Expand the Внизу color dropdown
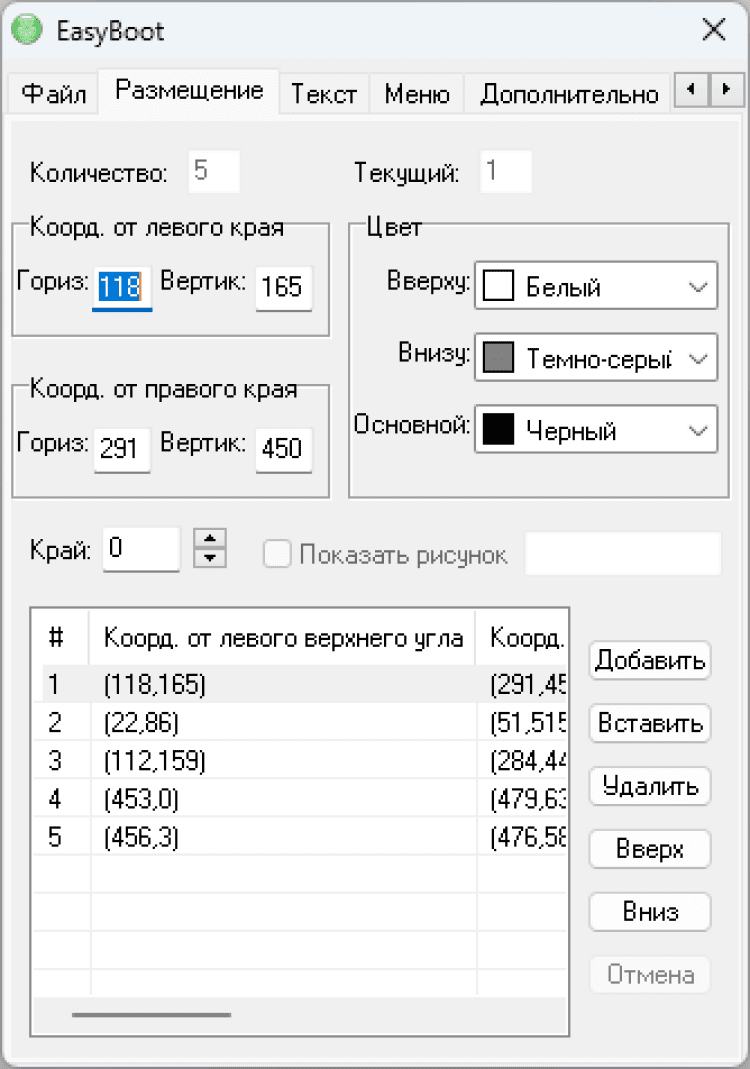Screen dimensions: 750x1069 click(x=596, y=358)
